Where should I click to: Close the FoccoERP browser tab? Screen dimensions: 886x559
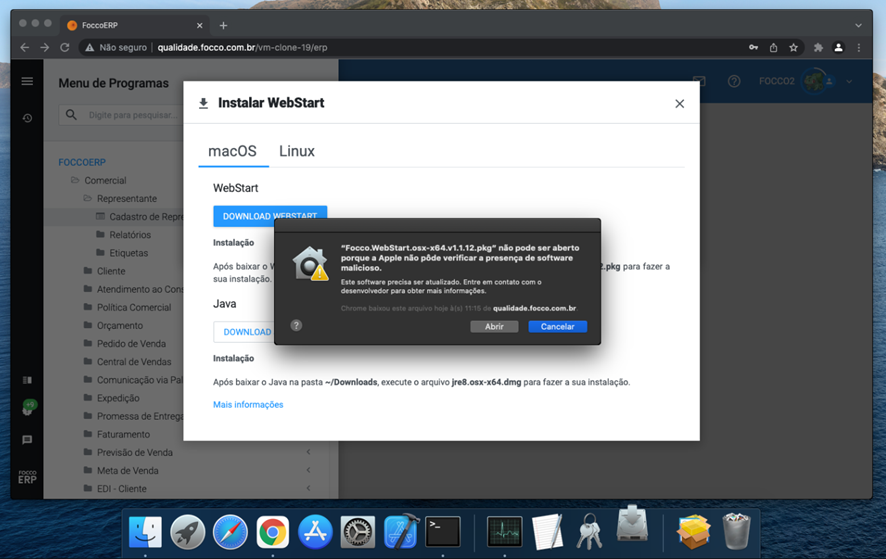coord(199,25)
